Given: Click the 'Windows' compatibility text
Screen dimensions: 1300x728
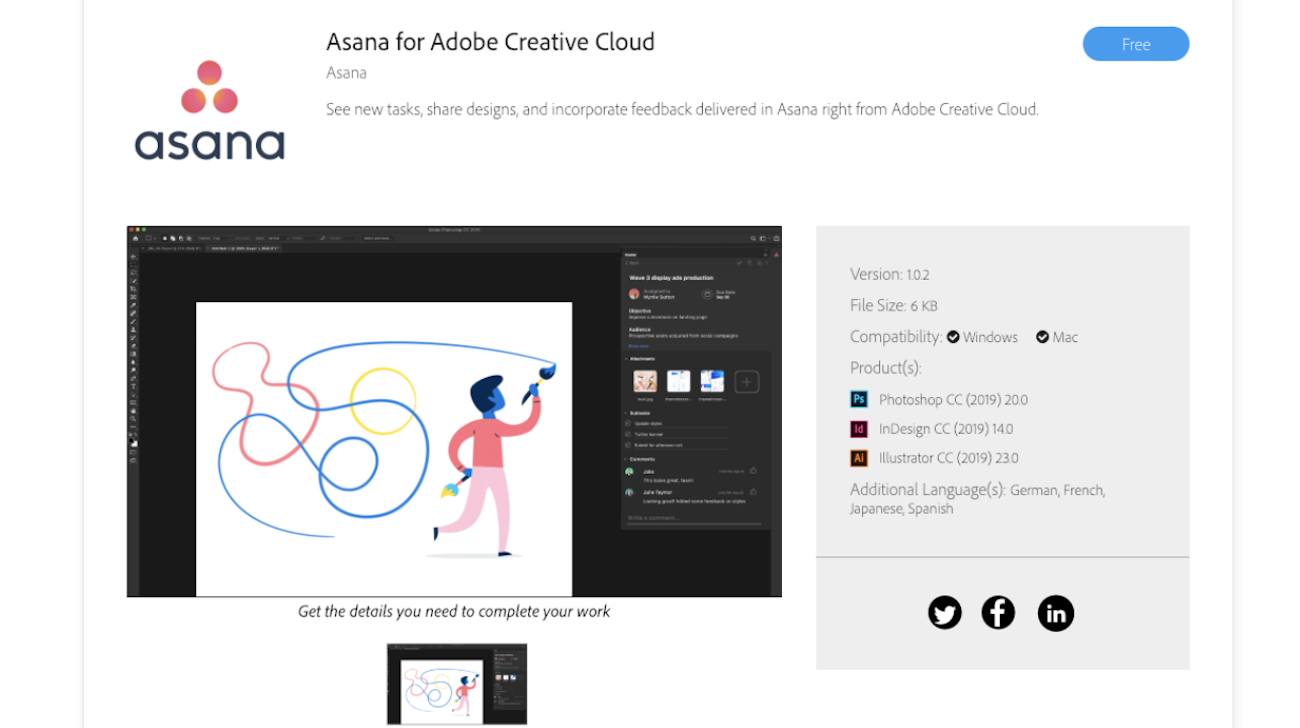Looking at the screenshot, I should click(990, 337).
